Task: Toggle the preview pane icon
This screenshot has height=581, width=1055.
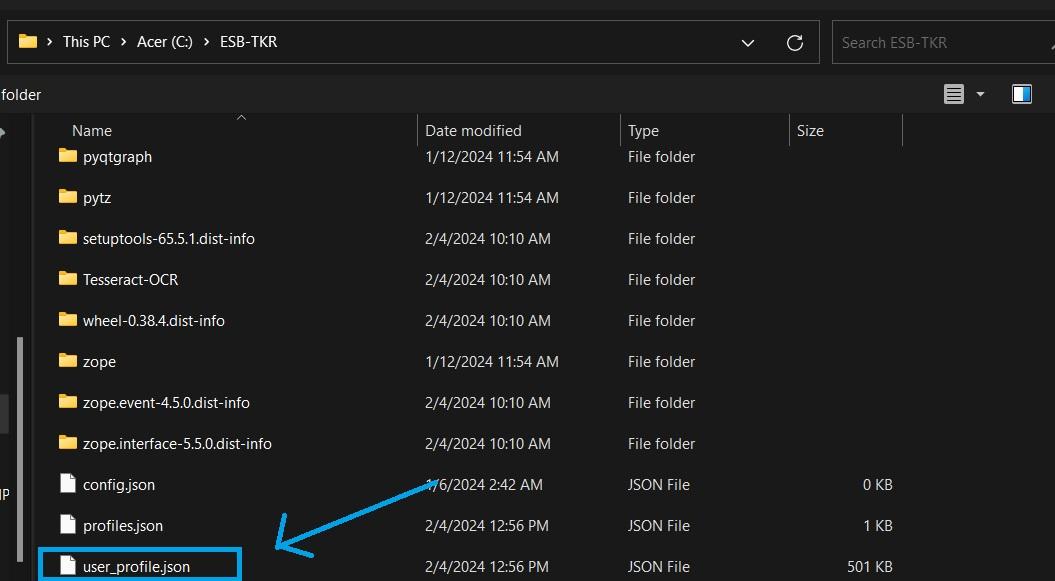Action: [x=1021, y=94]
